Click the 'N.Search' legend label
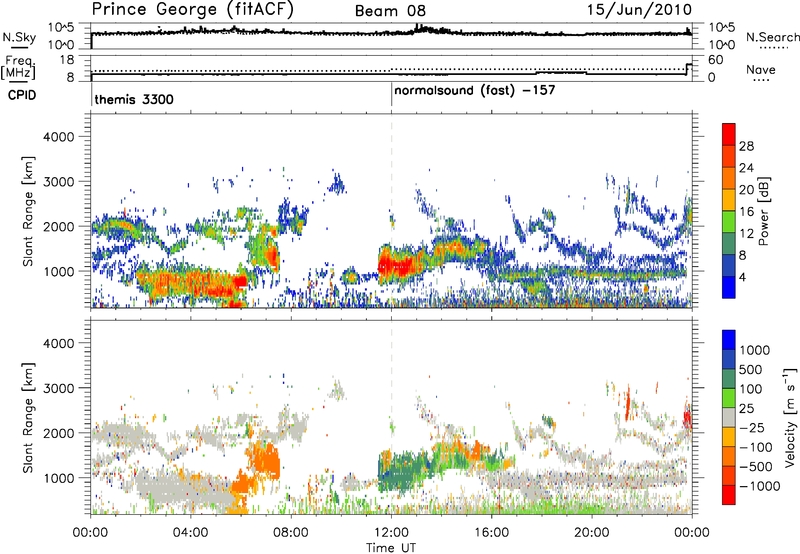Screen dimensions: 800x554 tap(772, 37)
